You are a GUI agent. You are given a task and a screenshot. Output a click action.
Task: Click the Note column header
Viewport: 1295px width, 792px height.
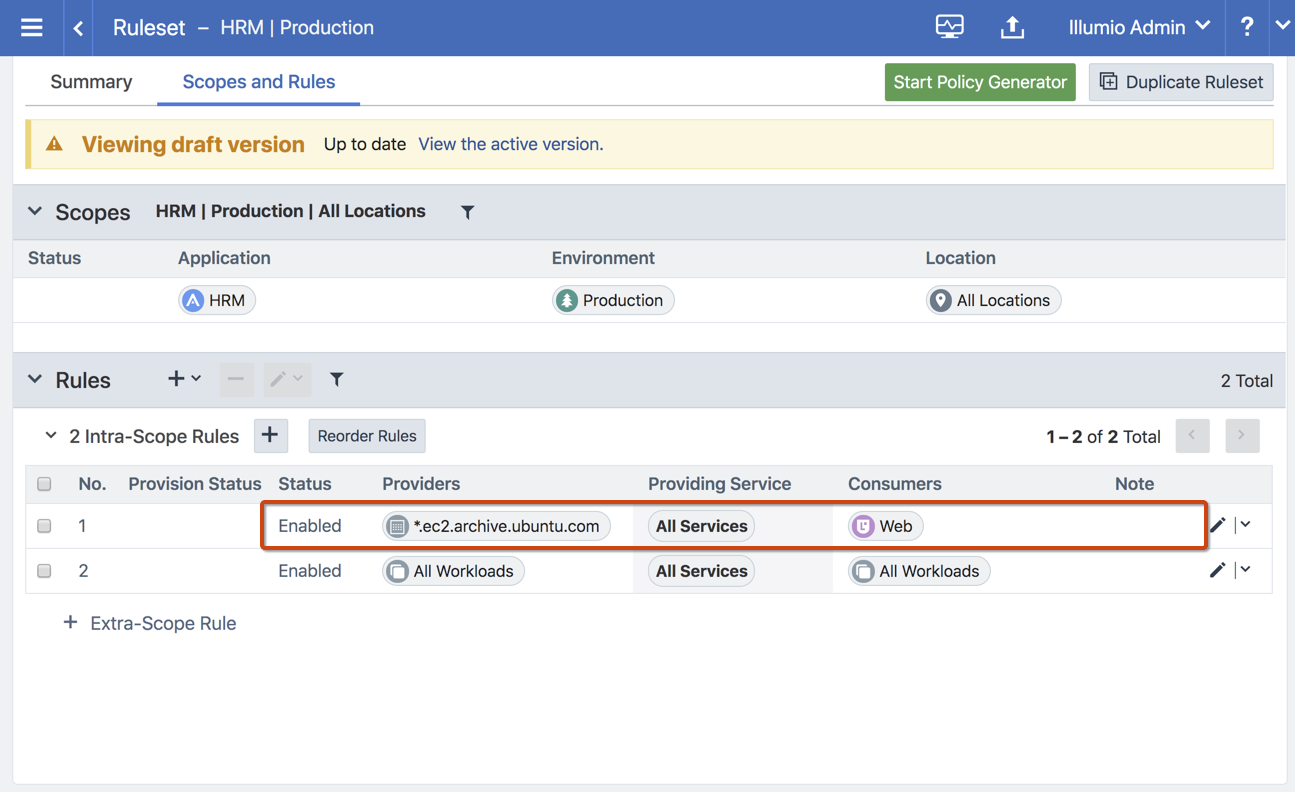[1134, 484]
